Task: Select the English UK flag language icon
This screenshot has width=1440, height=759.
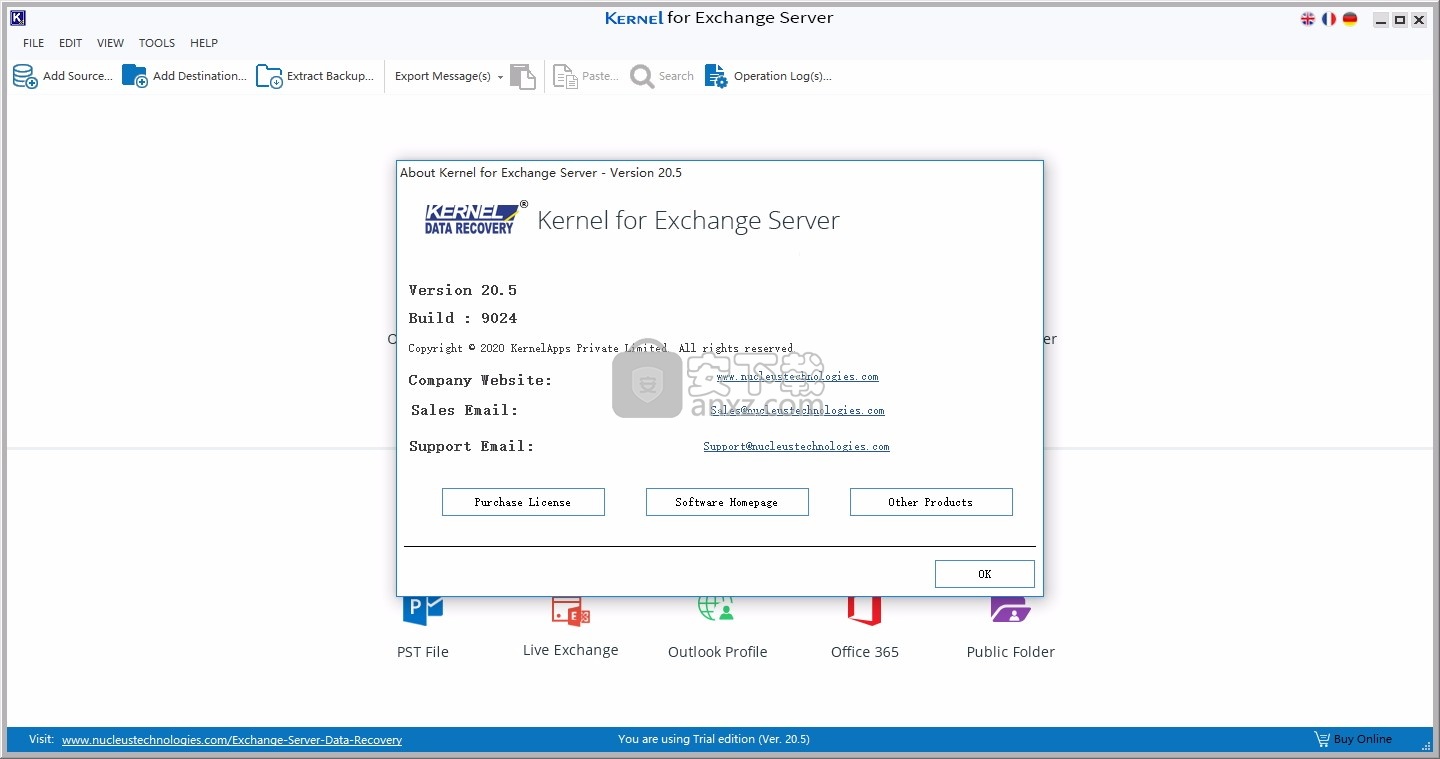Action: pos(1308,19)
